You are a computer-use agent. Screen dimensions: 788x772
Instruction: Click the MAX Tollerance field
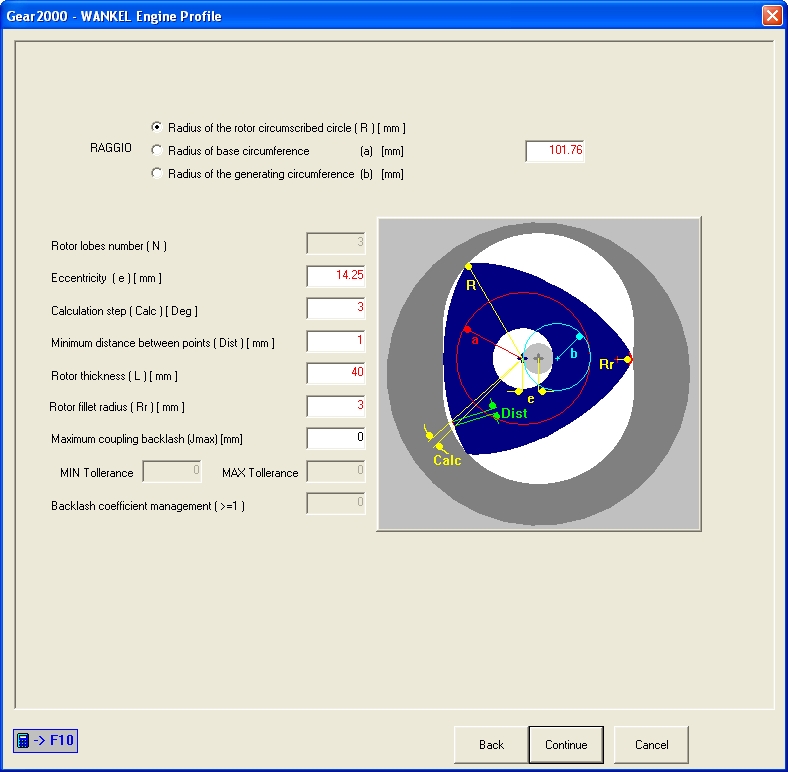click(336, 471)
